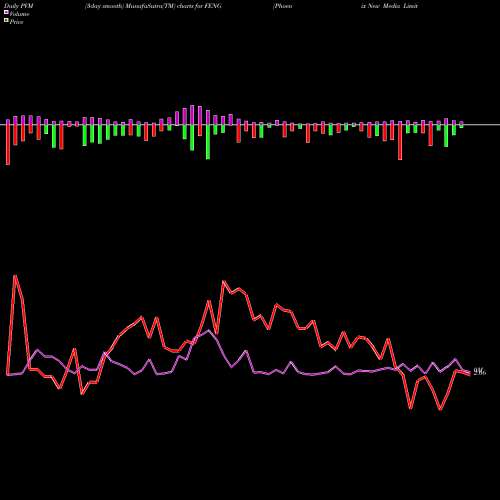Click the longest red bar at far left of histogram
The image size is (500, 500).
[x=8, y=145]
